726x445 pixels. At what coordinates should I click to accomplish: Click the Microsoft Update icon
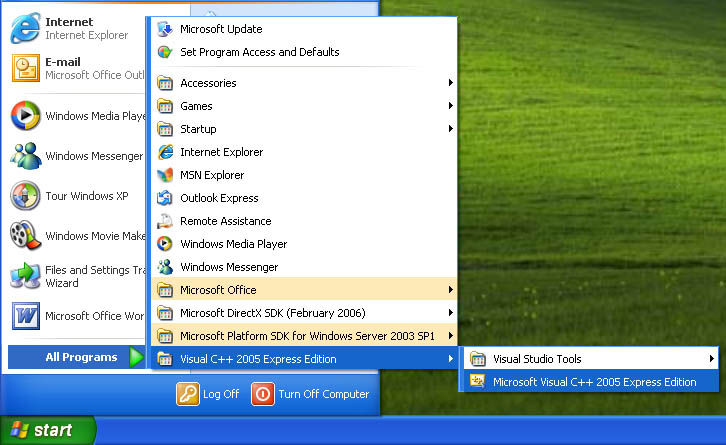coord(165,29)
